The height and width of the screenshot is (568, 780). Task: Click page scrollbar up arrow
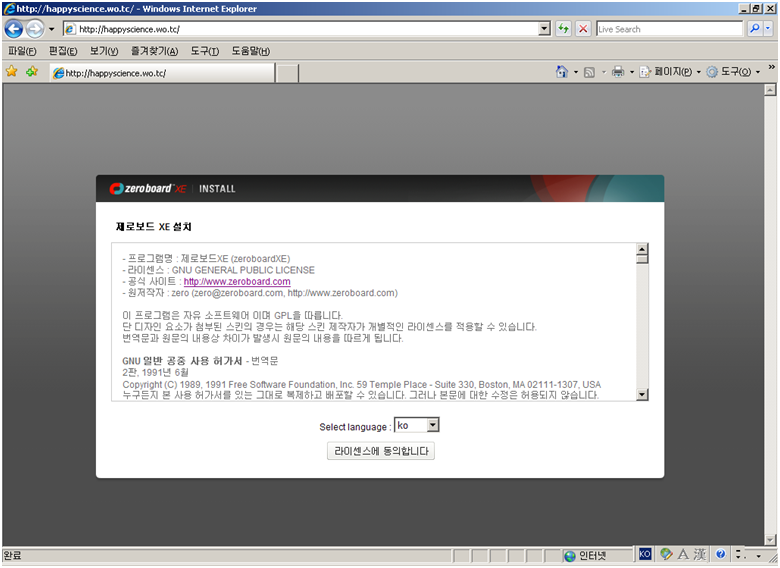[x=770, y=90]
